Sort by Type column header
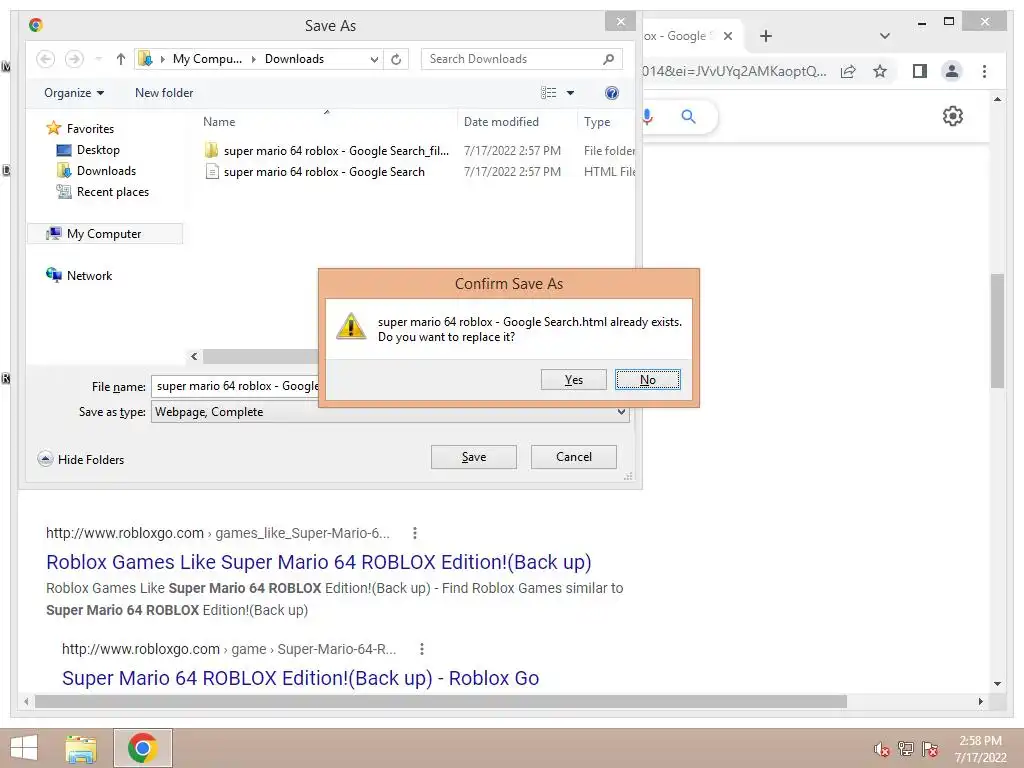Image resolution: width=1024 pixels, height=768 pixels. [x=597, y=121]
